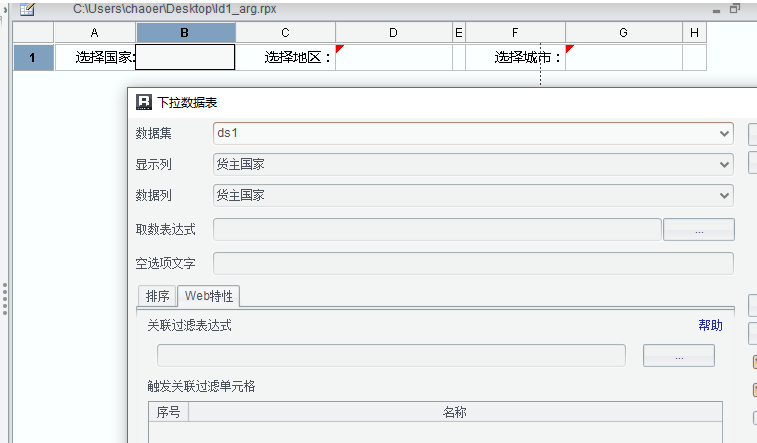Select column C header
757x443 pixels.
tap(285, 33)
